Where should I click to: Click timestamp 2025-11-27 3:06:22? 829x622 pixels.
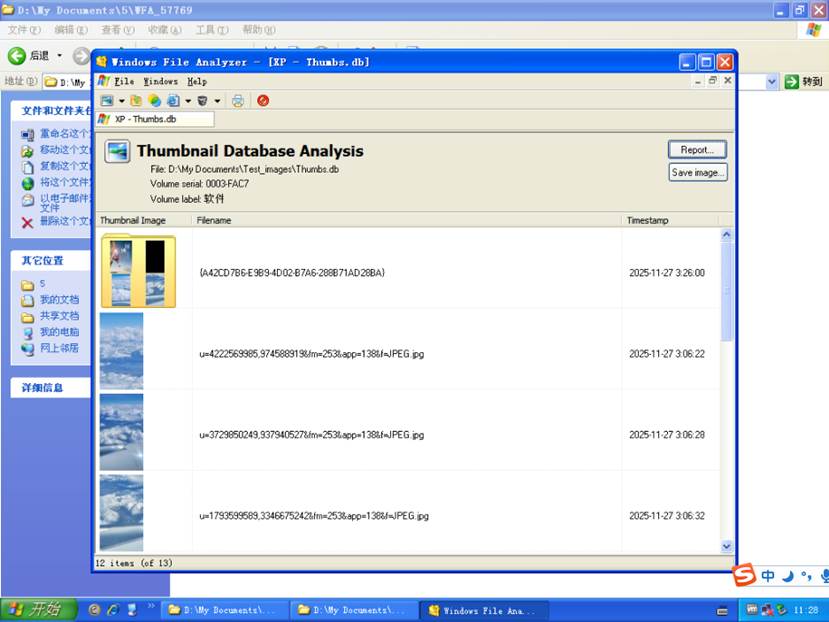click(x=667, y=354)
